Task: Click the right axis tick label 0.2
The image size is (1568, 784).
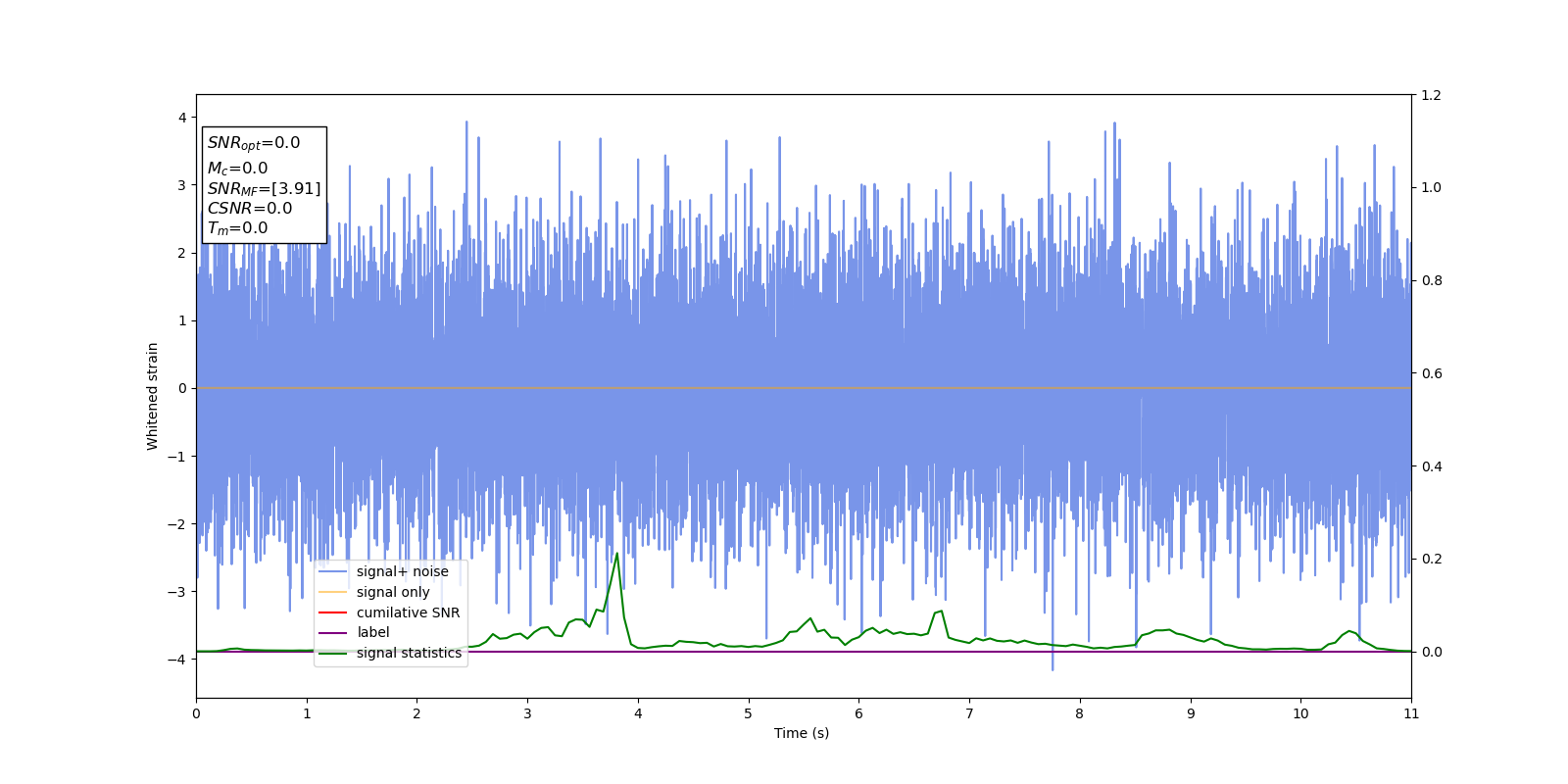Action: (1432, 559)
